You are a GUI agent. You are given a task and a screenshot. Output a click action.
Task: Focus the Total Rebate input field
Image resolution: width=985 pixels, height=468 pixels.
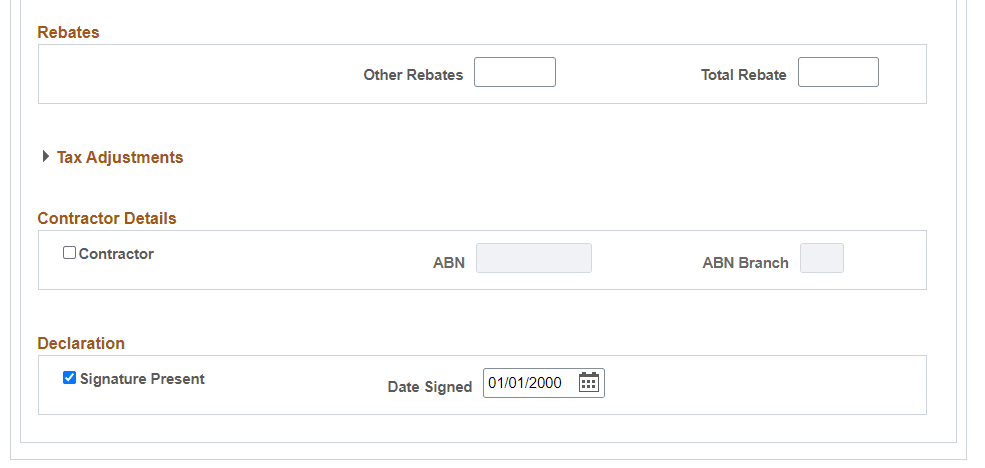click(x=838, y=72)
